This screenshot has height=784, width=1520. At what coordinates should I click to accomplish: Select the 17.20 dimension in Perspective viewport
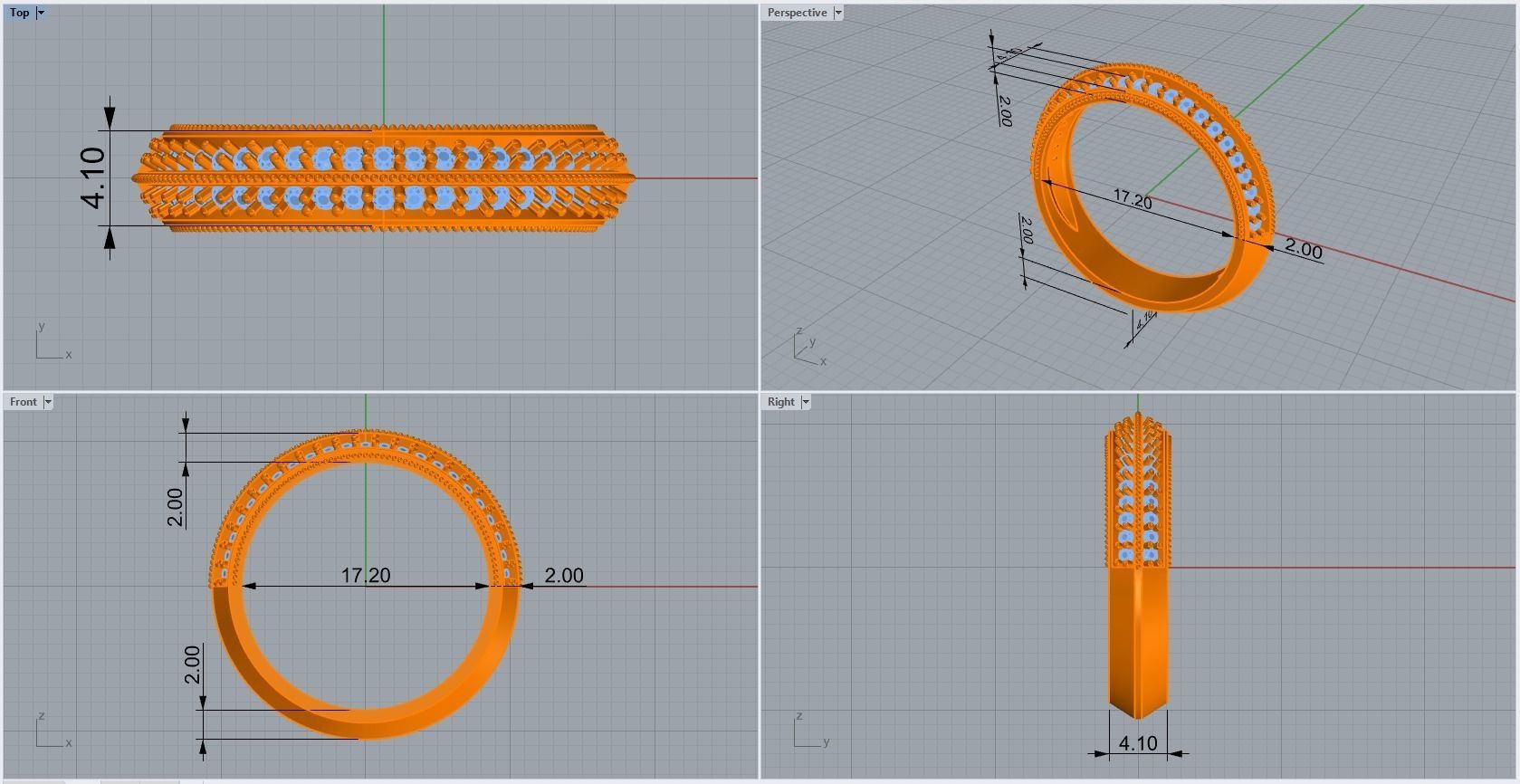1132,199
